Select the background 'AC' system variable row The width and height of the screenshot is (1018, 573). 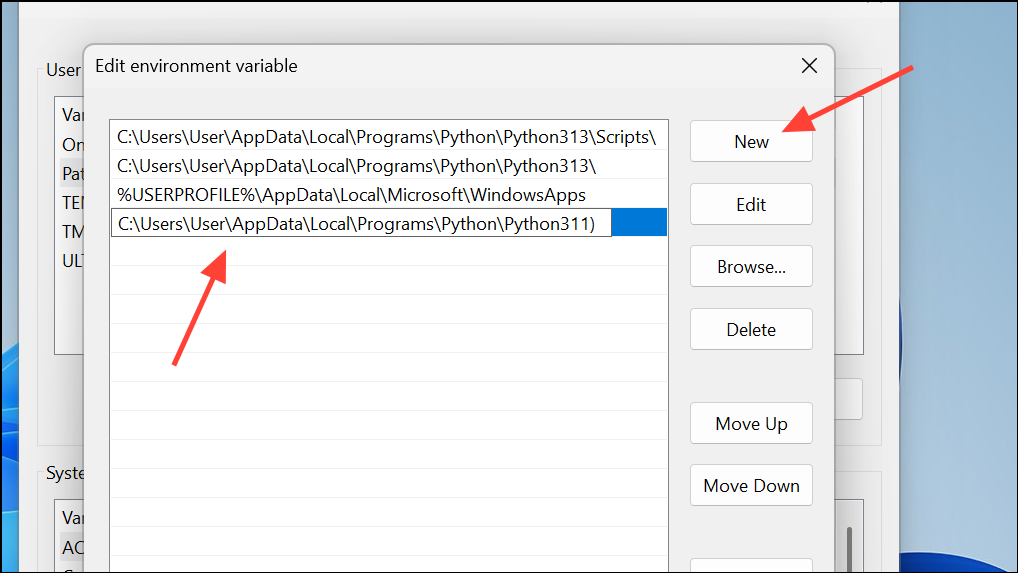pyautogui.click(x=72, y=547)
